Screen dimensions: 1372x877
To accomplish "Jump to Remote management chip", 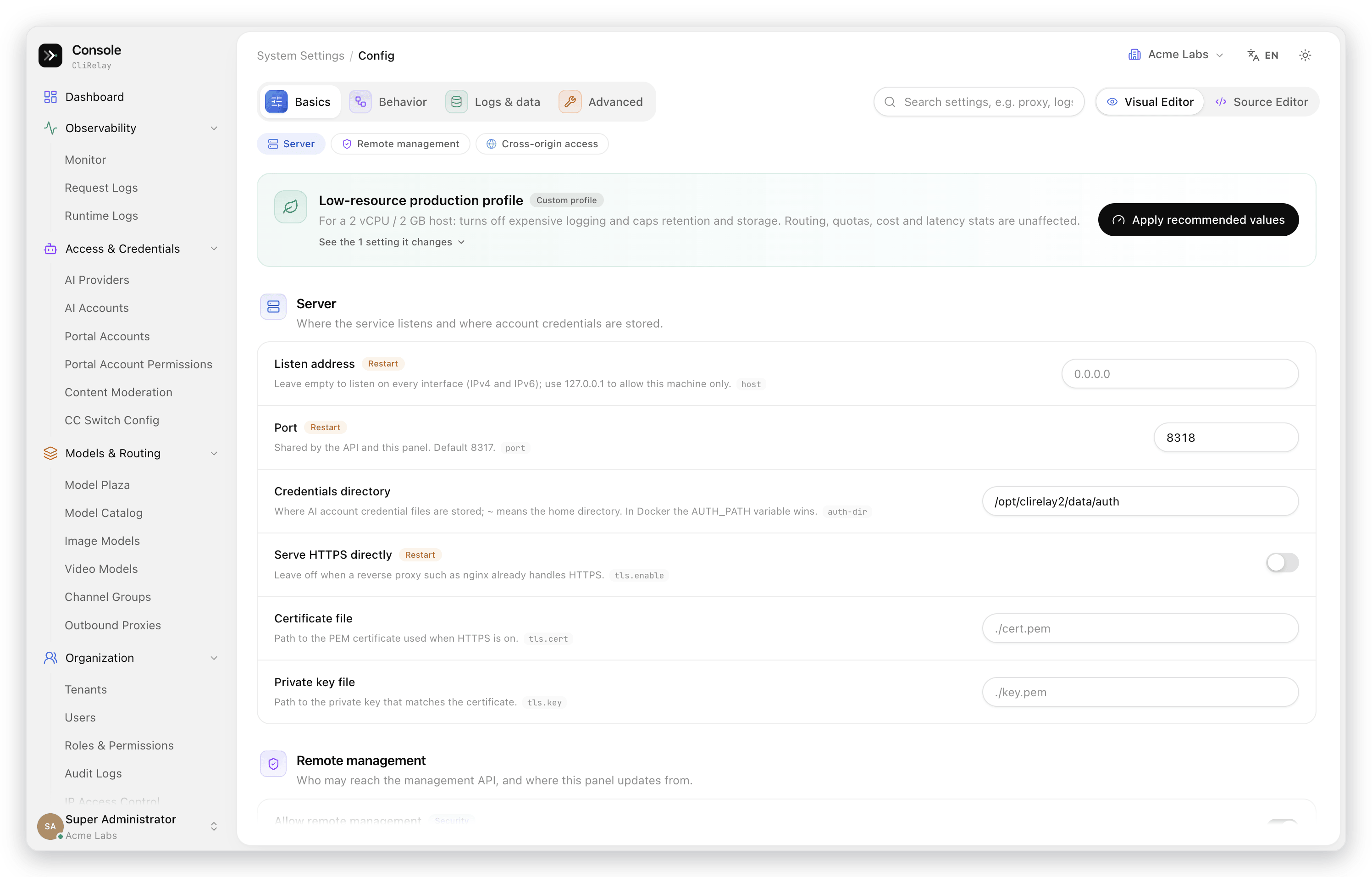I will click(x=400, y=144).
